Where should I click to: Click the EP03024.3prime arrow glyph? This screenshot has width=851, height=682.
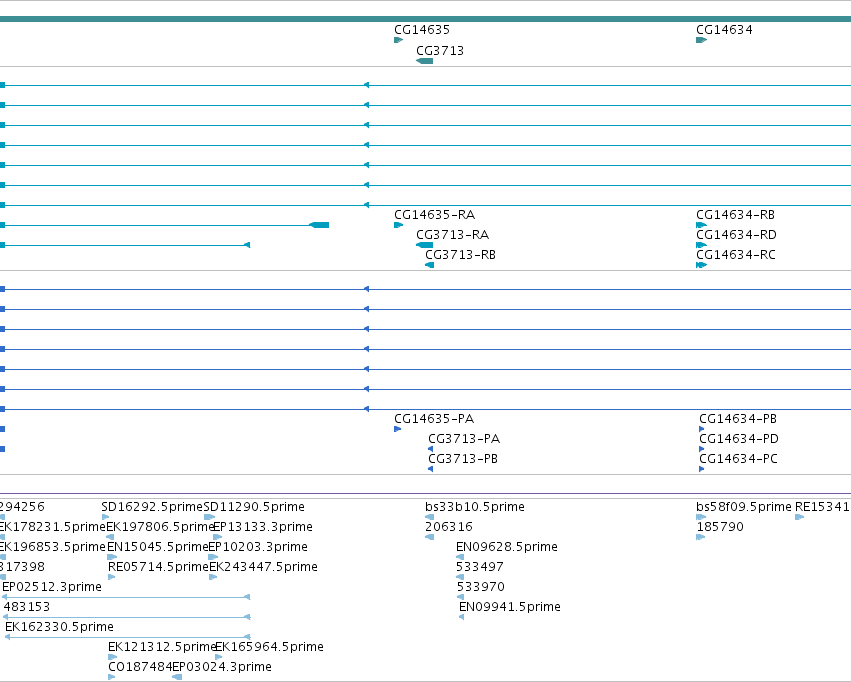point(177,677)
